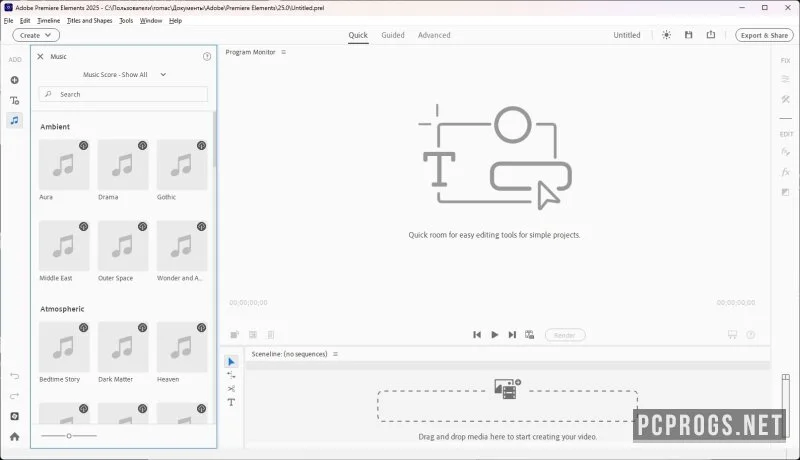
Task: Open the Edit menu
Action: point(25,21)
